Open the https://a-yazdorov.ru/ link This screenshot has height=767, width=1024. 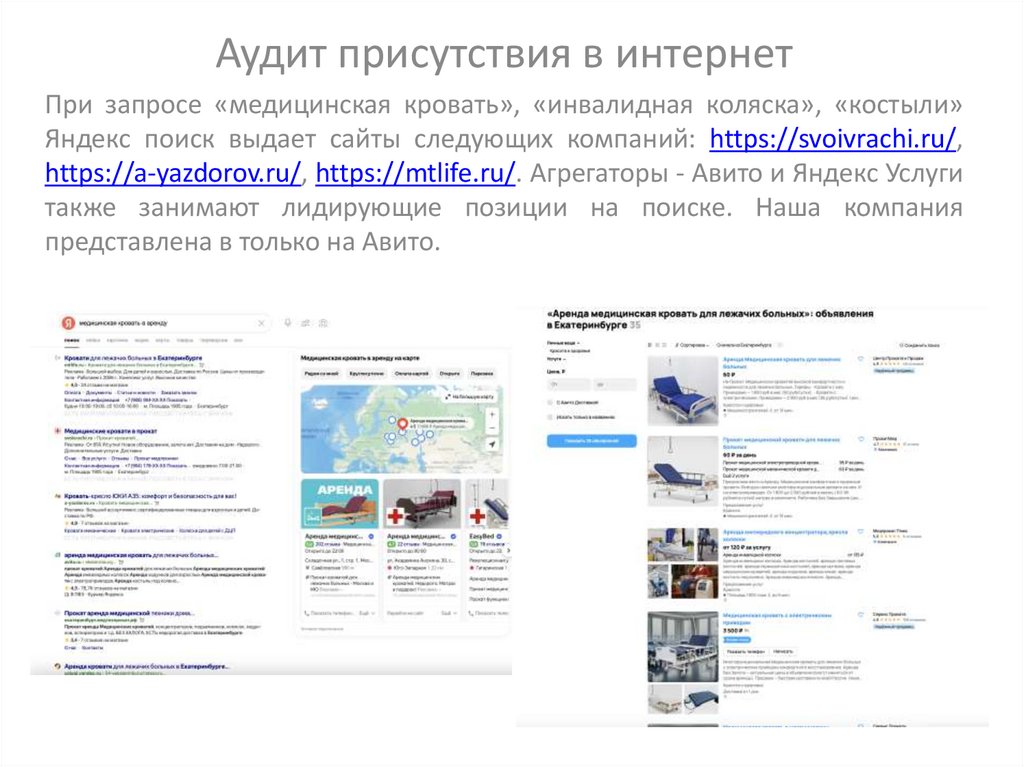click(x=173, y=173)
